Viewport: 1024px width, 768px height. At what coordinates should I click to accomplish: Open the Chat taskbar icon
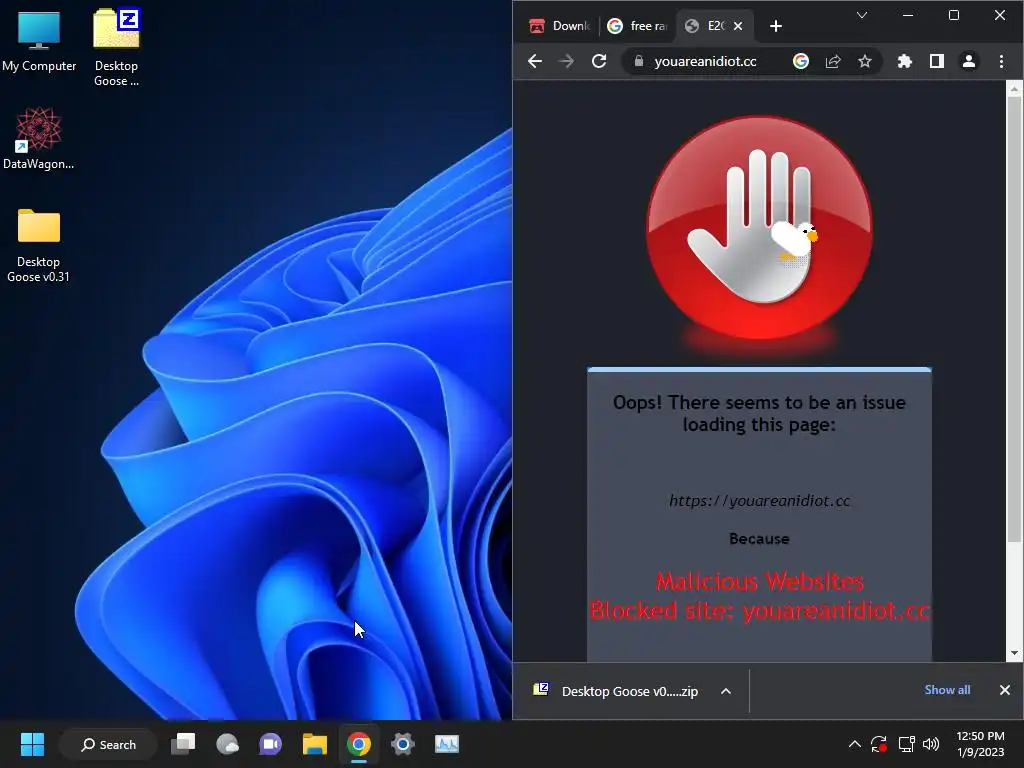tap(270, 744)
